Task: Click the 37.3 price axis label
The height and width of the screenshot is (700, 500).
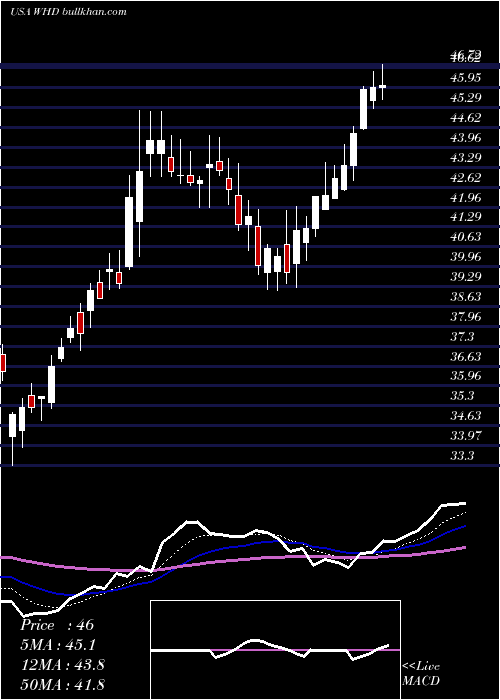Action: coord(462,337)
